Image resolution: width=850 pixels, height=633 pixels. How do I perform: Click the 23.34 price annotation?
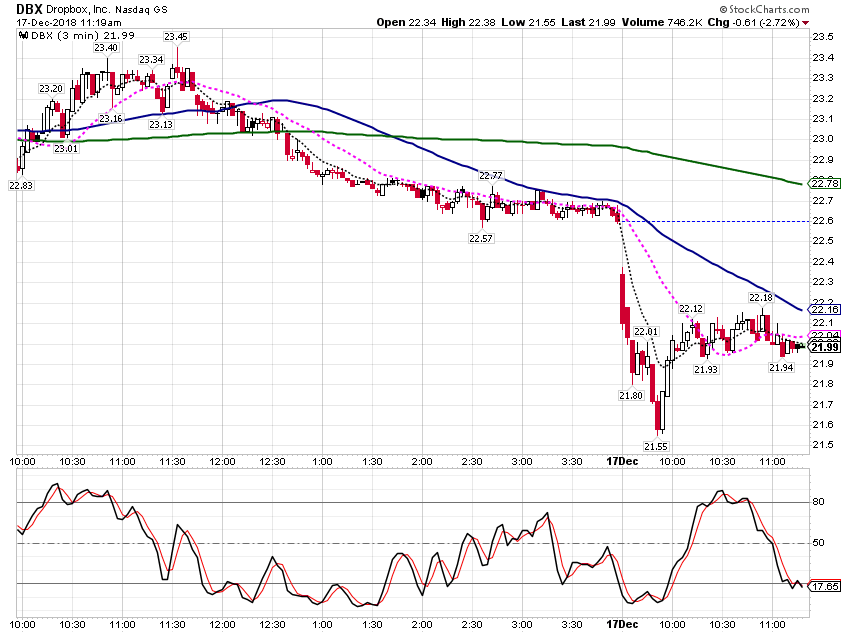tap(151, 60)
